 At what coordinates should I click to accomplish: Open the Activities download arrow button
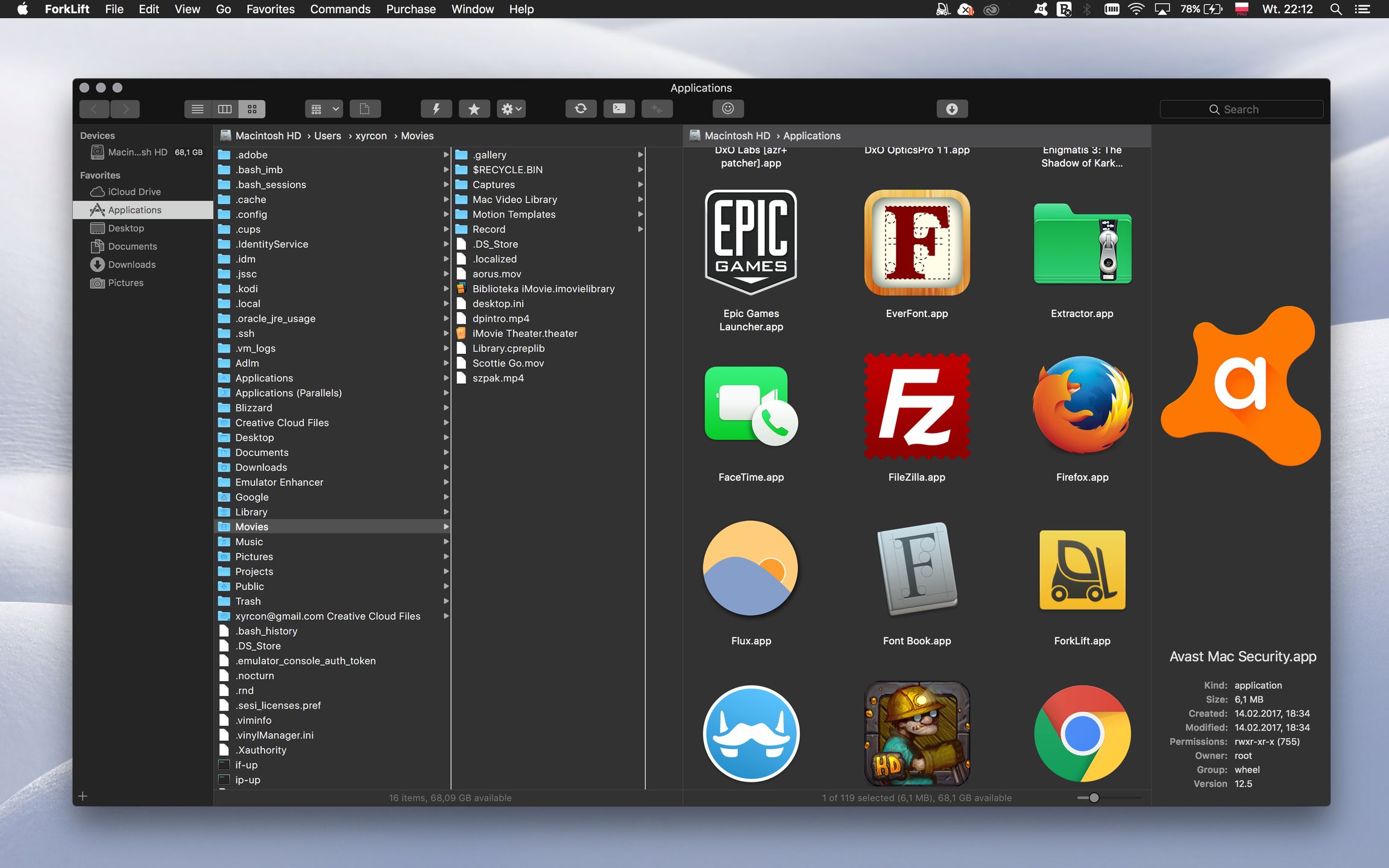952,109
